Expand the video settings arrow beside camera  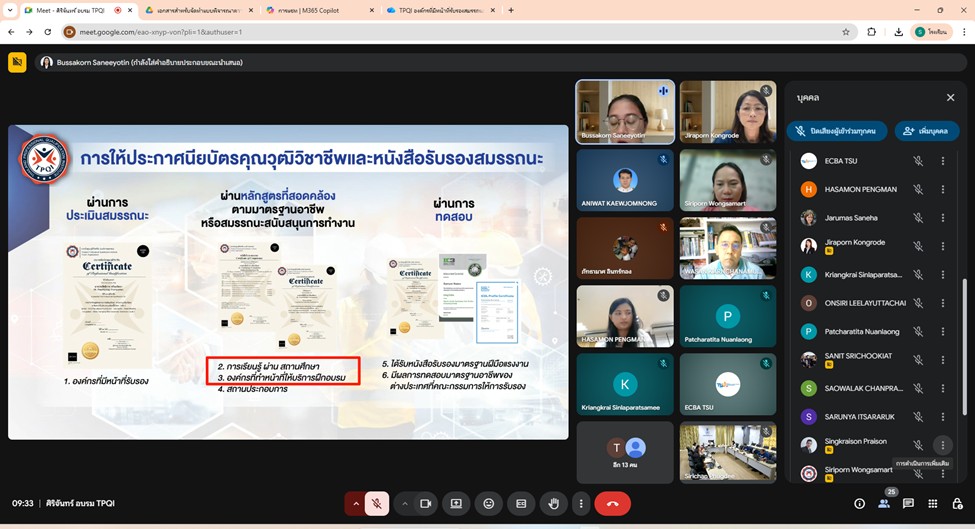point(404,504)
